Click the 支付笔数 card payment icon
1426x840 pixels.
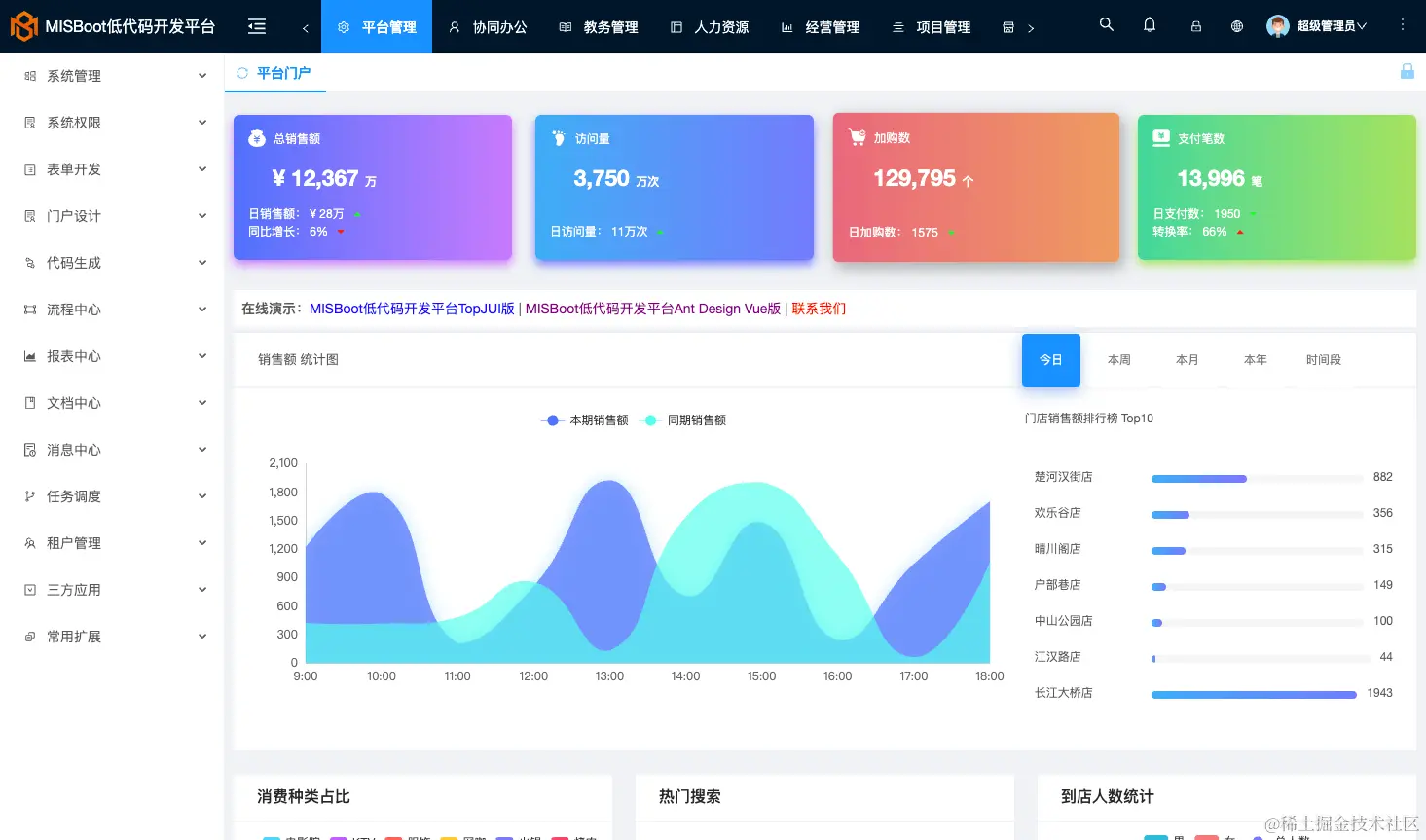pyautogui.click(x=1161, y=138)
